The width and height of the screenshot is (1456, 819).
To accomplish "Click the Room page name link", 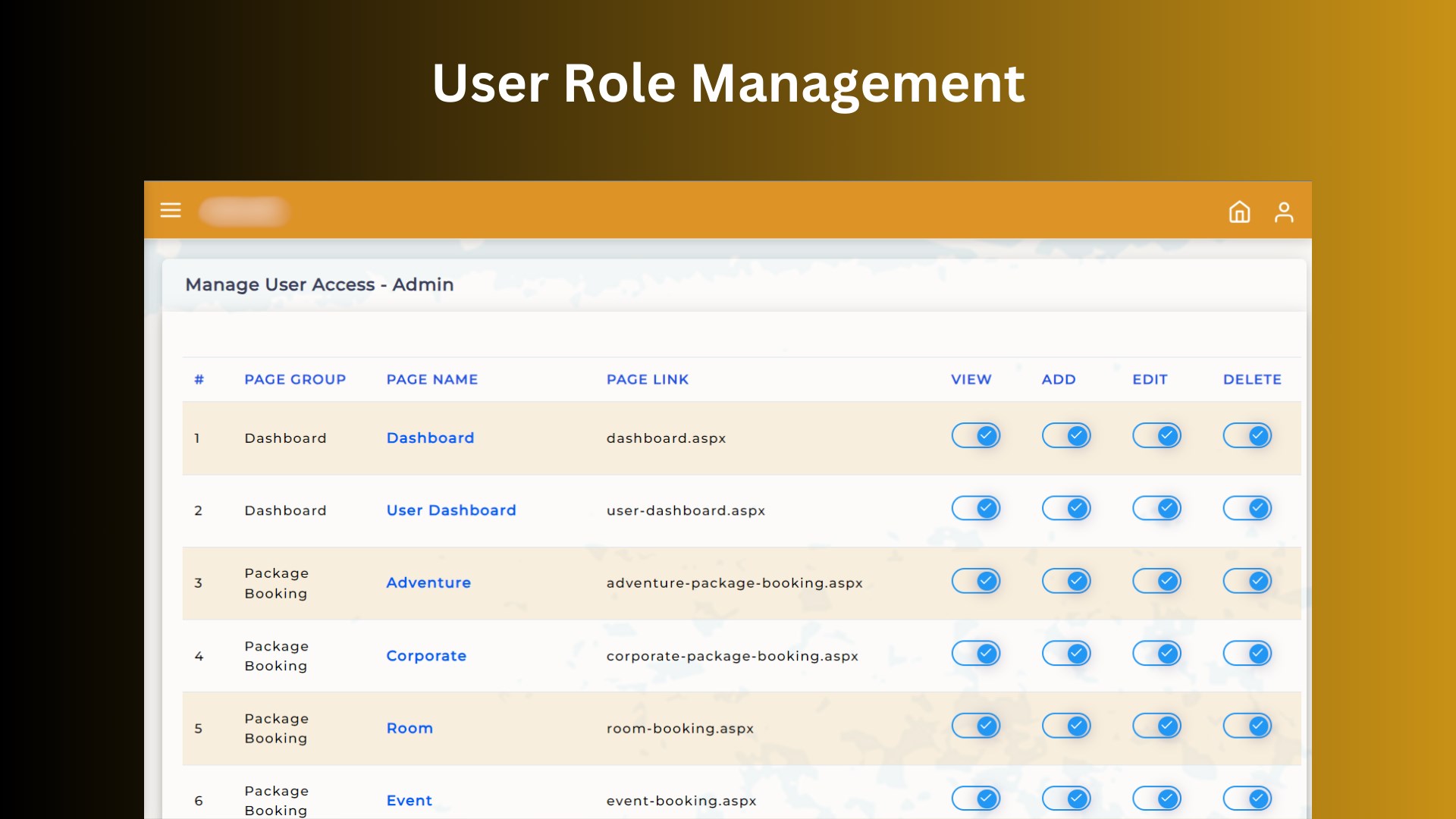I will tap(409, 727).
